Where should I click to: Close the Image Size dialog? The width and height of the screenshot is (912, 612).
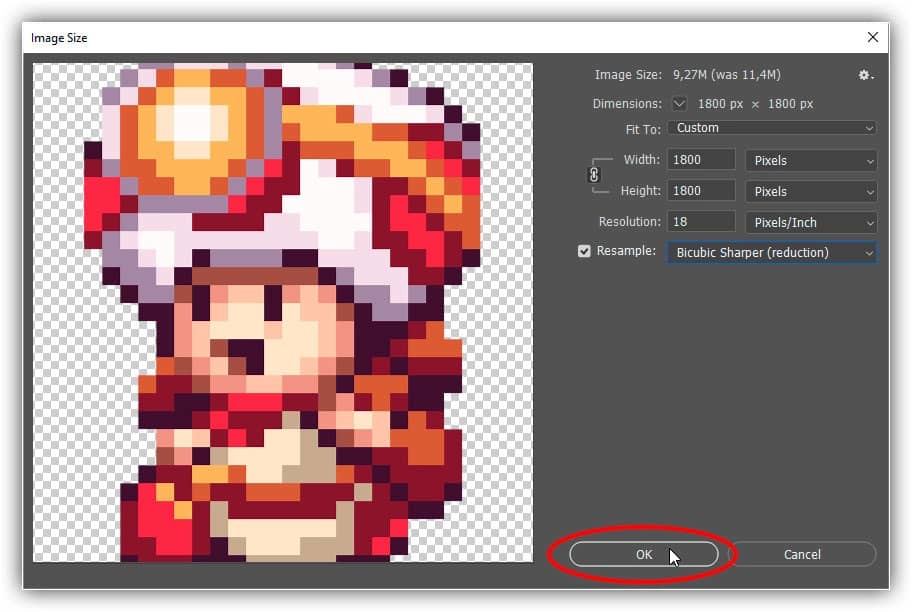pos(872,37)
